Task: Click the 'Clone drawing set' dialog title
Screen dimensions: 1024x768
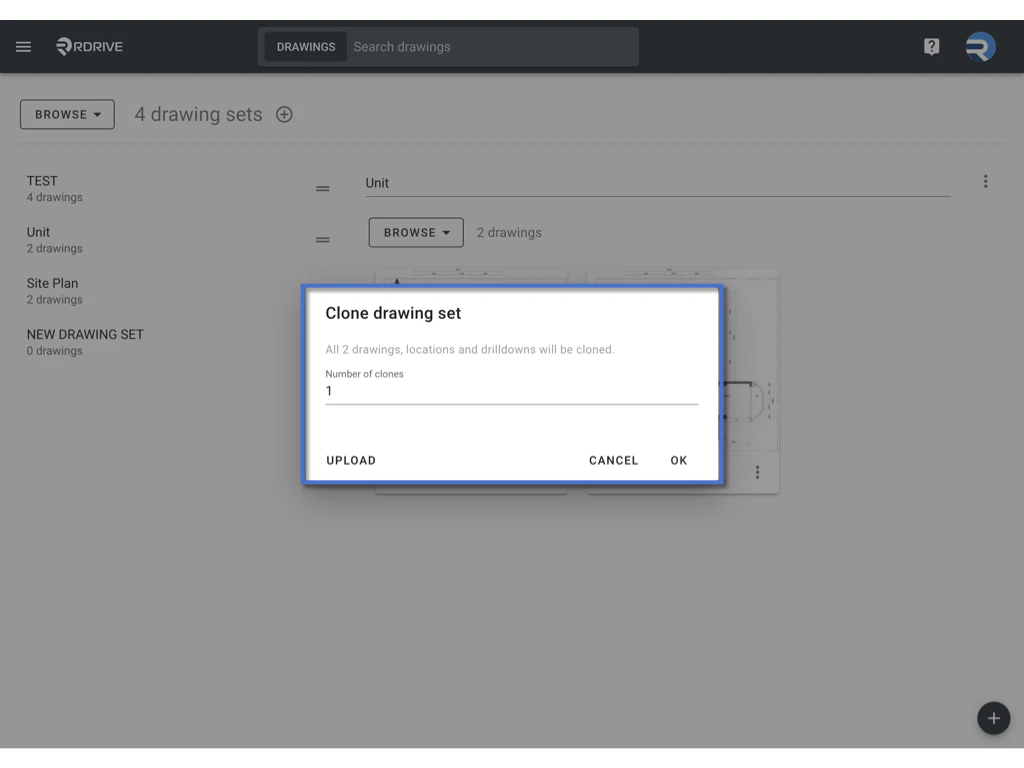Action: (x=393, y=313)
